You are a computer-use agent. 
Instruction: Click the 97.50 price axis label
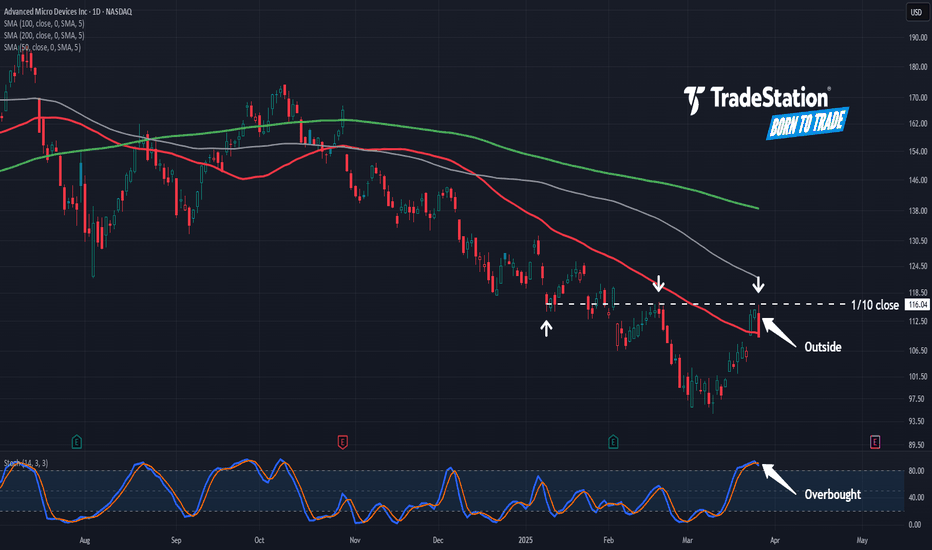pos(918,398)
